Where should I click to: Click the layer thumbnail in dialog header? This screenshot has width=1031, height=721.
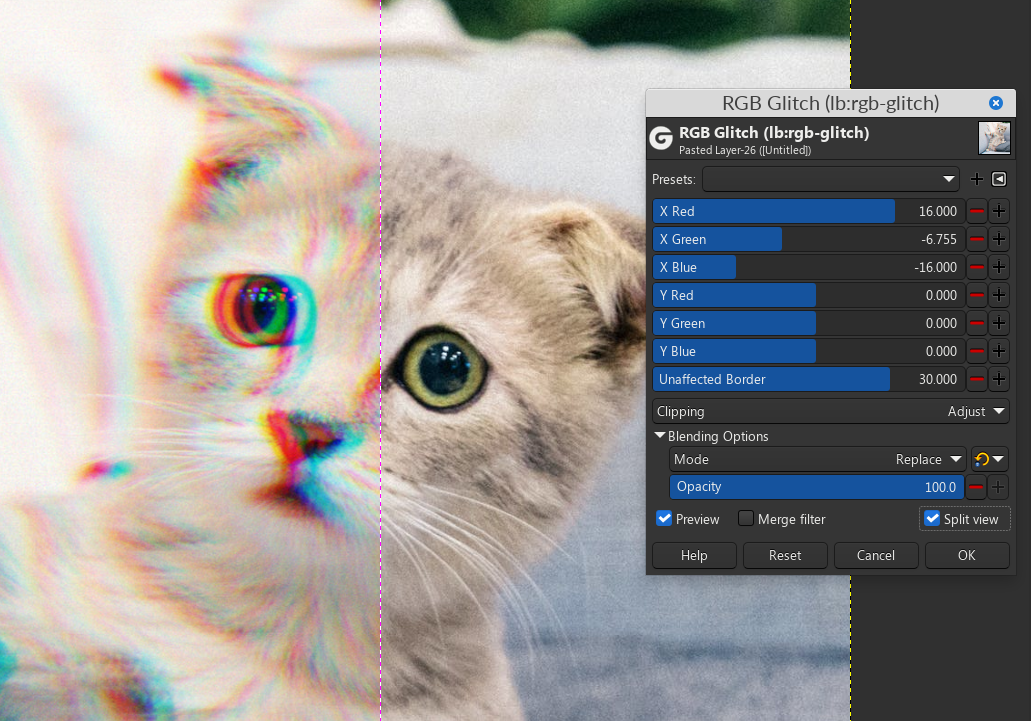(994, 139)
